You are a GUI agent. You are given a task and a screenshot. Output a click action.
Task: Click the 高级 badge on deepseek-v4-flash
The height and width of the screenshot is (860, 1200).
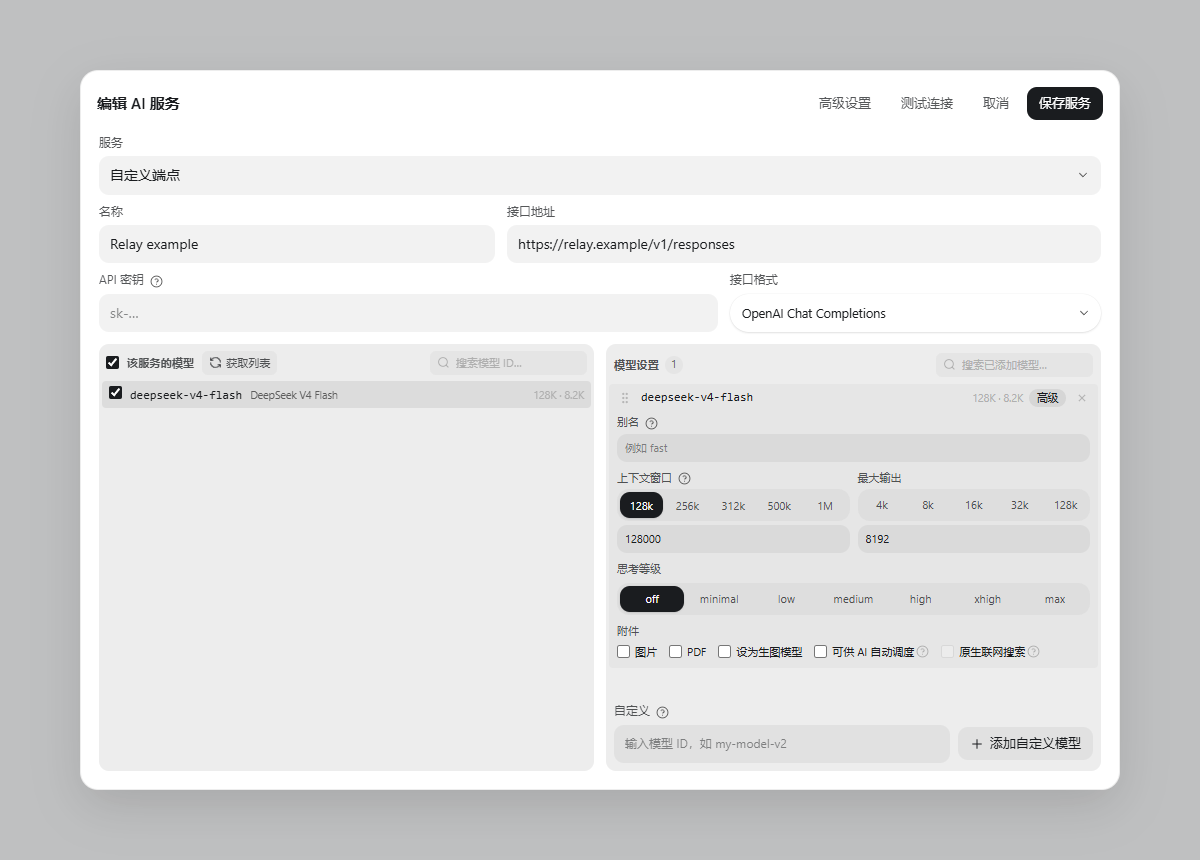pyautogui.click(x=1047, y=398)
